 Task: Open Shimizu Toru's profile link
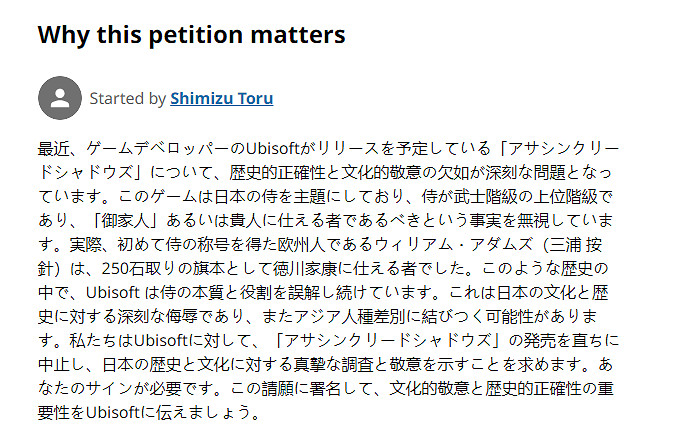pos(221,98)
